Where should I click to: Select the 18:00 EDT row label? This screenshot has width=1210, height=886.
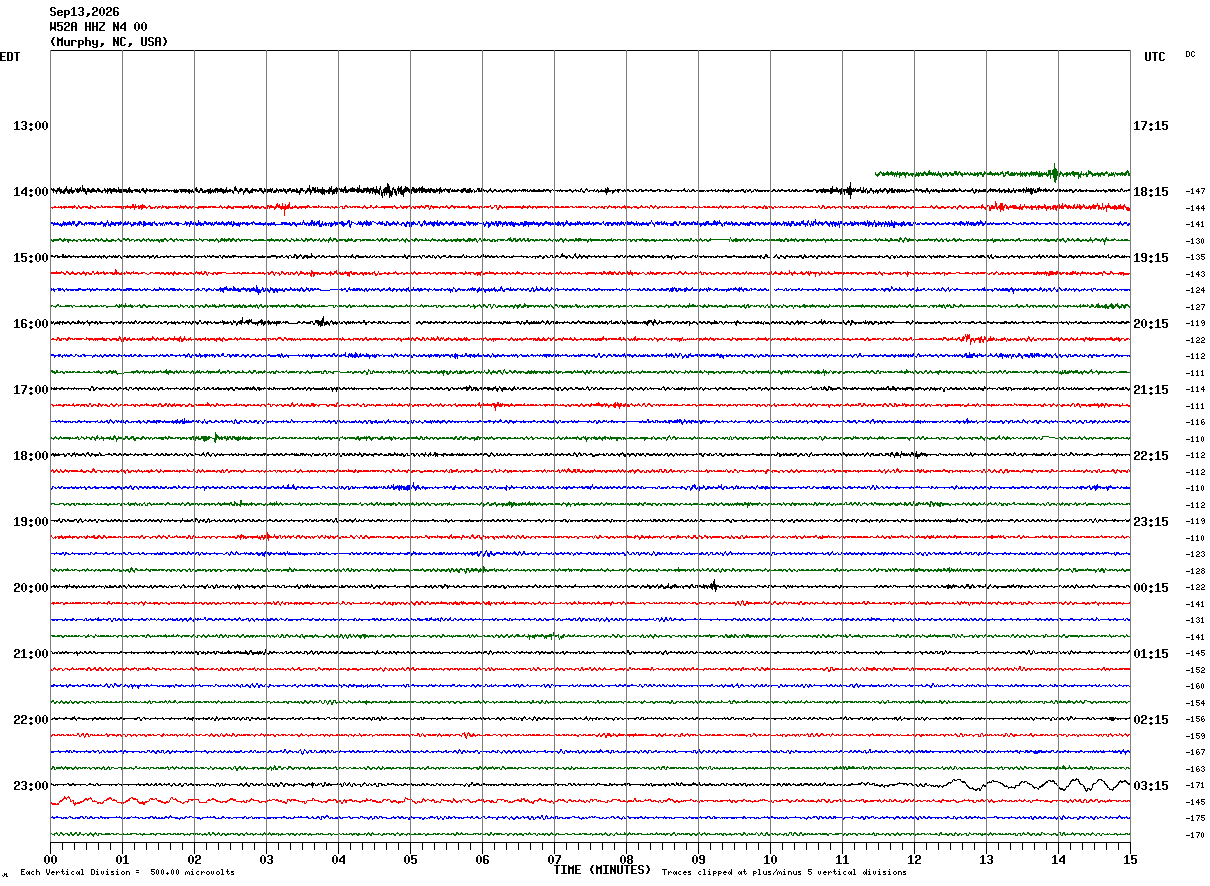coord(31,455)
